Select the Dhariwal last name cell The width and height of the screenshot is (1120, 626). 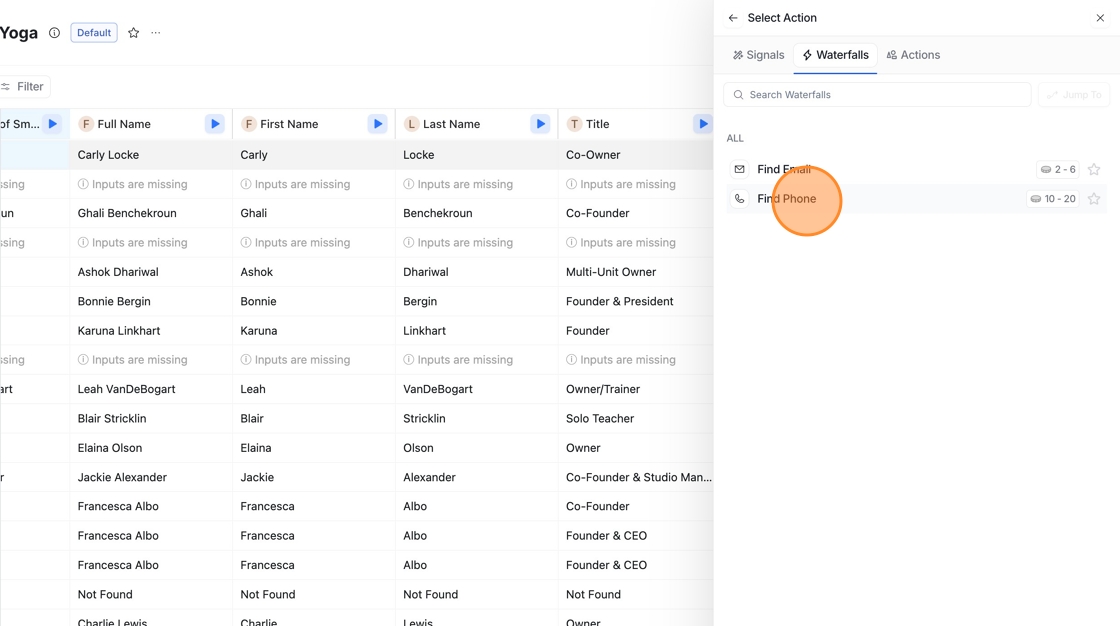(x=476, y=272)
